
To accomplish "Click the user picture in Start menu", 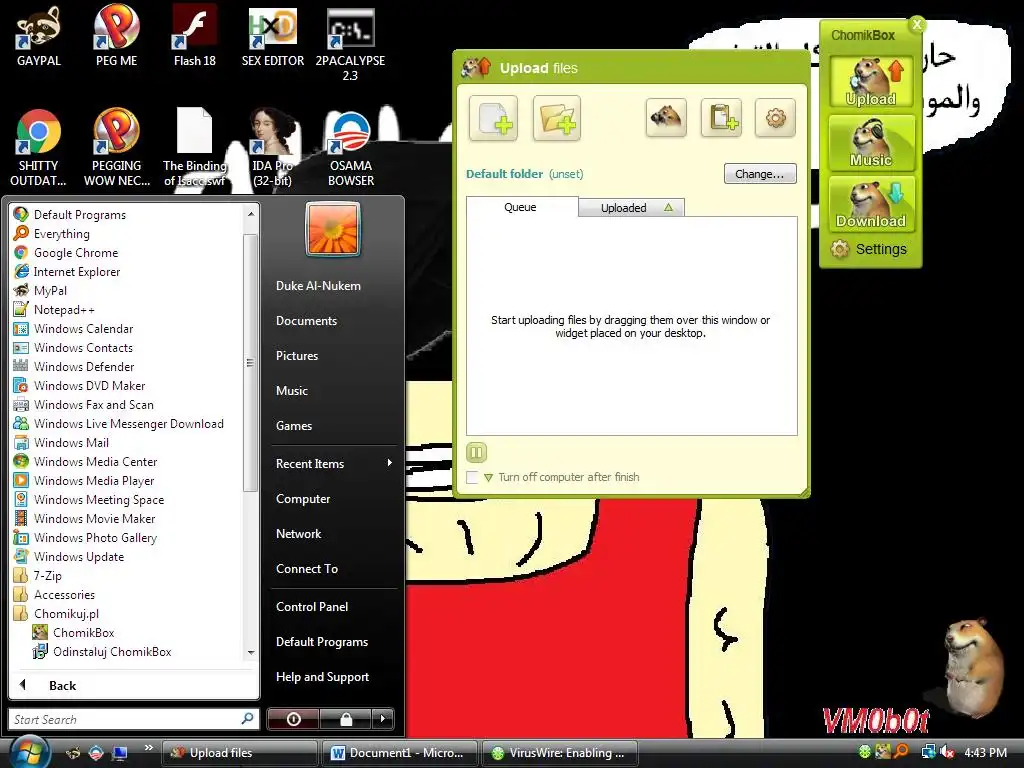I will click(333, 229).
